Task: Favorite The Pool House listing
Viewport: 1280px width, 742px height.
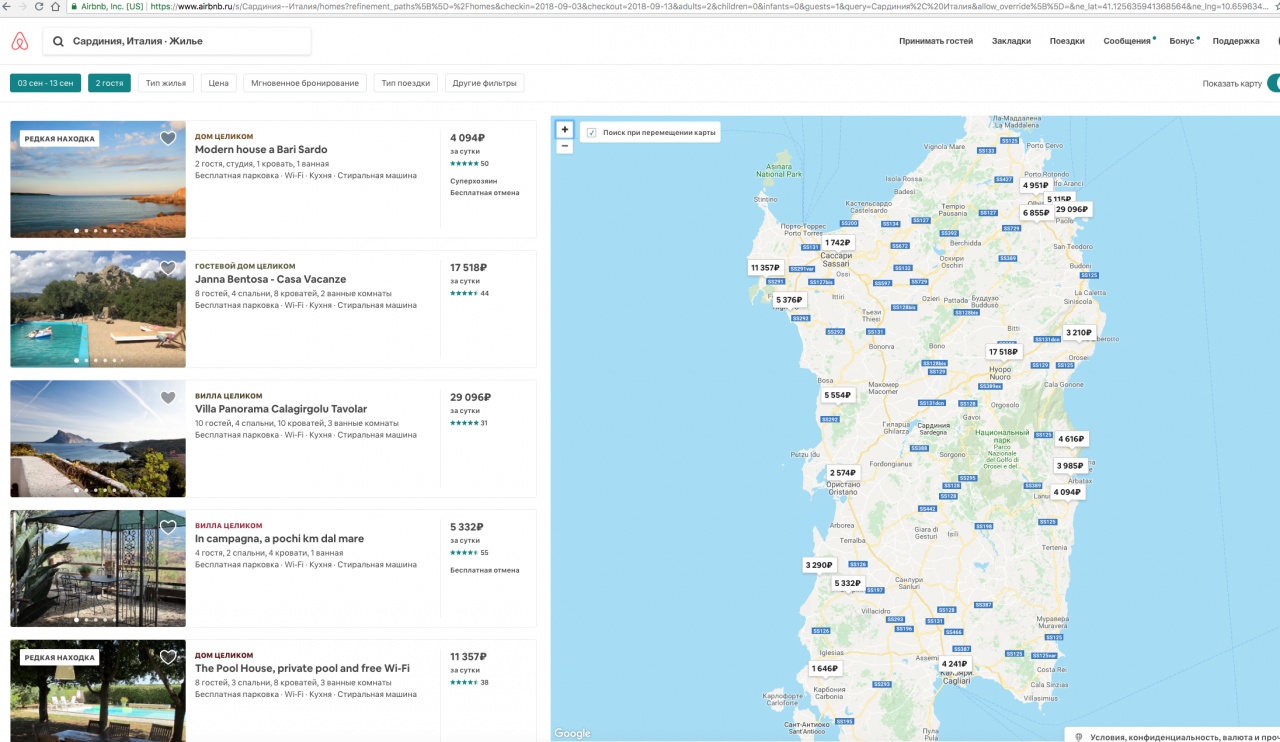Action: pyautogui.click(x=168, y=657)
